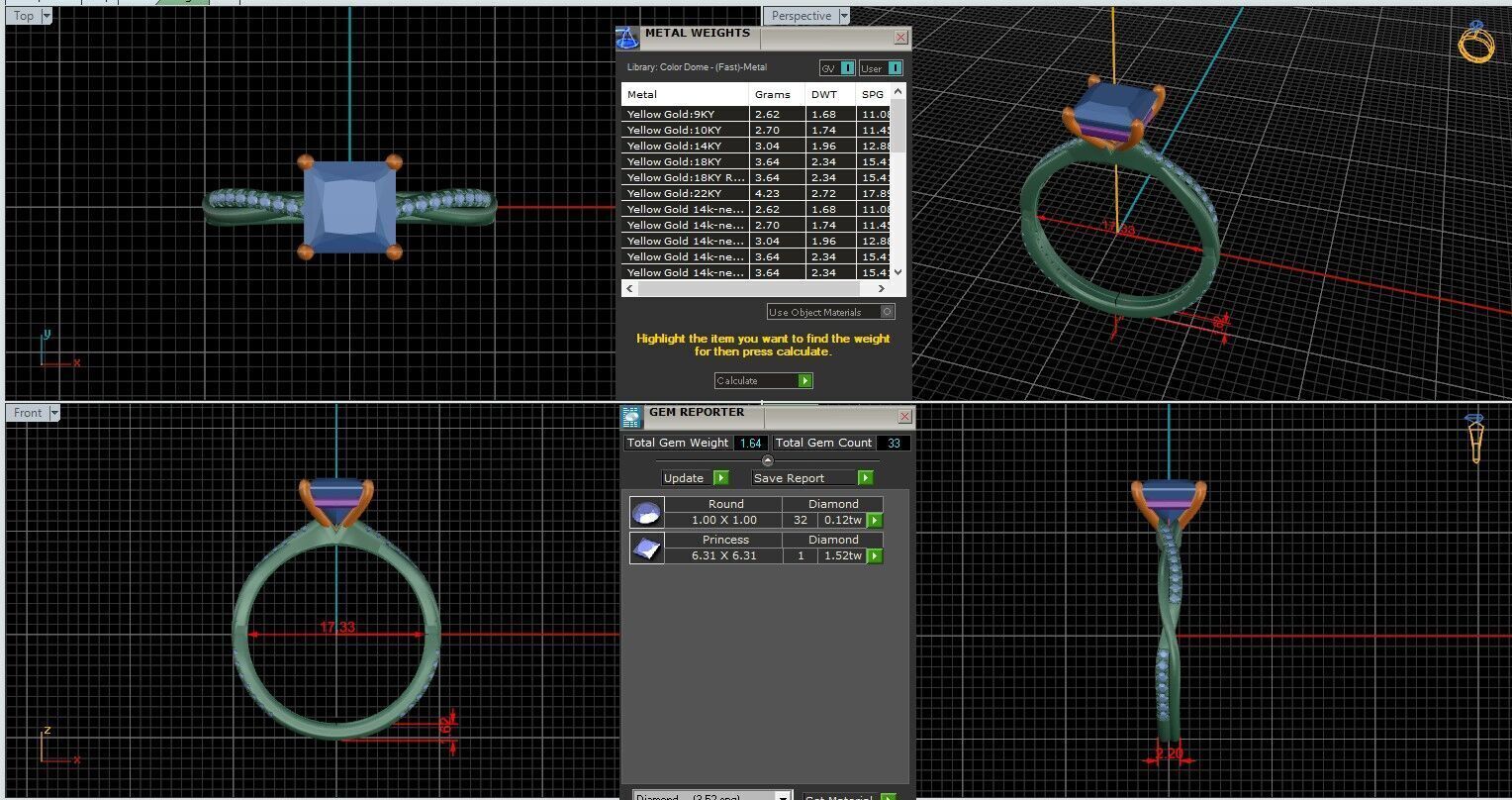Click the metal list vertical scrollbar down arrow
The height and width of the screenshot is (800, 1512).
tap(898, 271)
